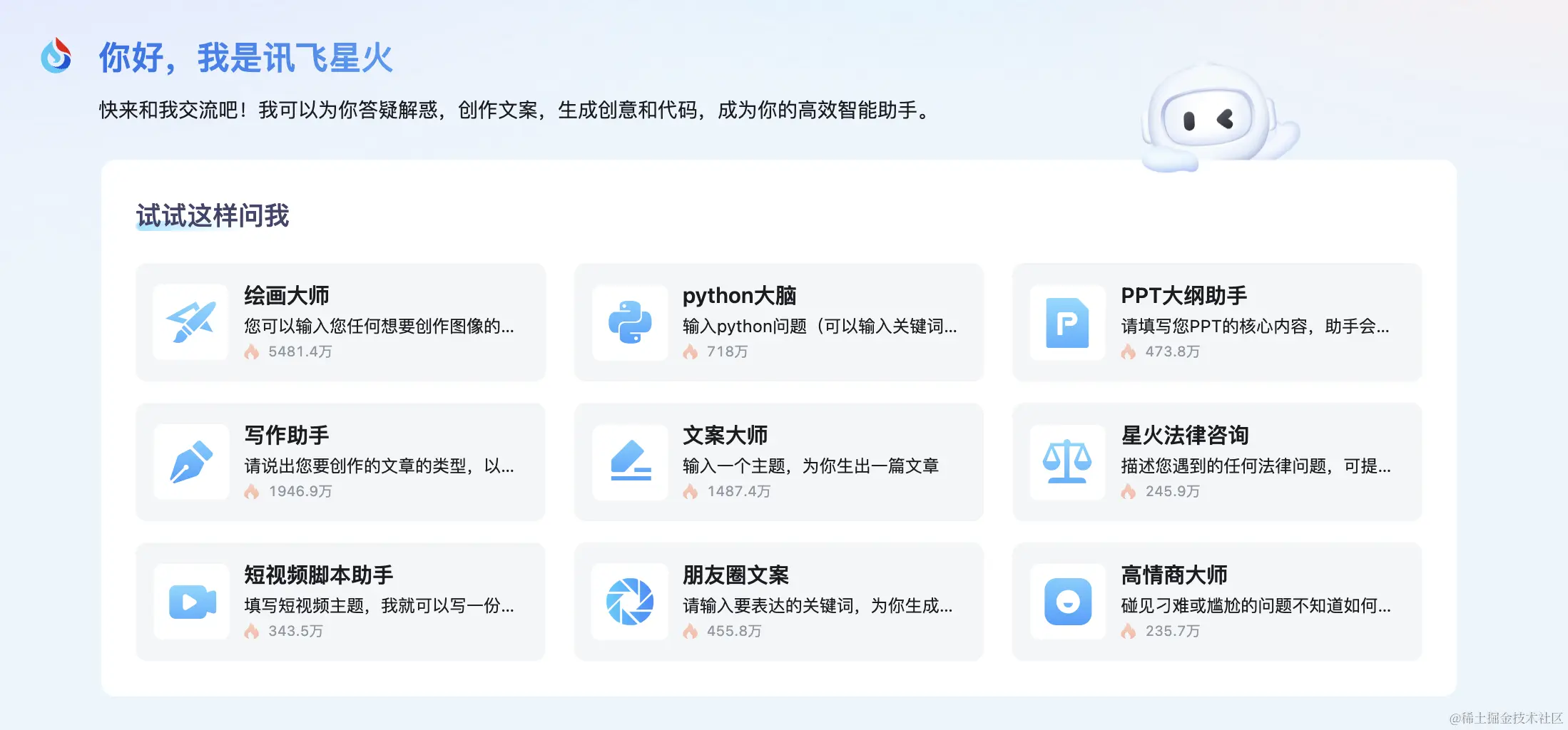This screenshot has width=1568, height=730.
Task: Click the description '输入一个主题，为你生出一篇文章'
Action: pos(810,466)
